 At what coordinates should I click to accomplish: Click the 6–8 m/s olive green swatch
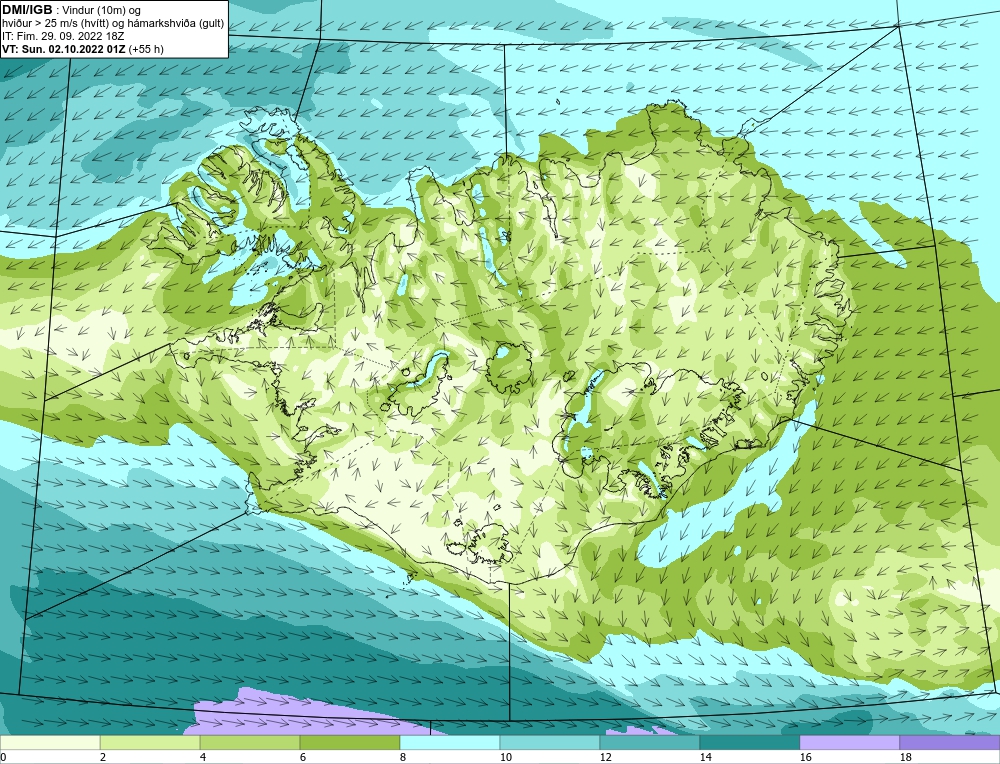pos(349,743)
